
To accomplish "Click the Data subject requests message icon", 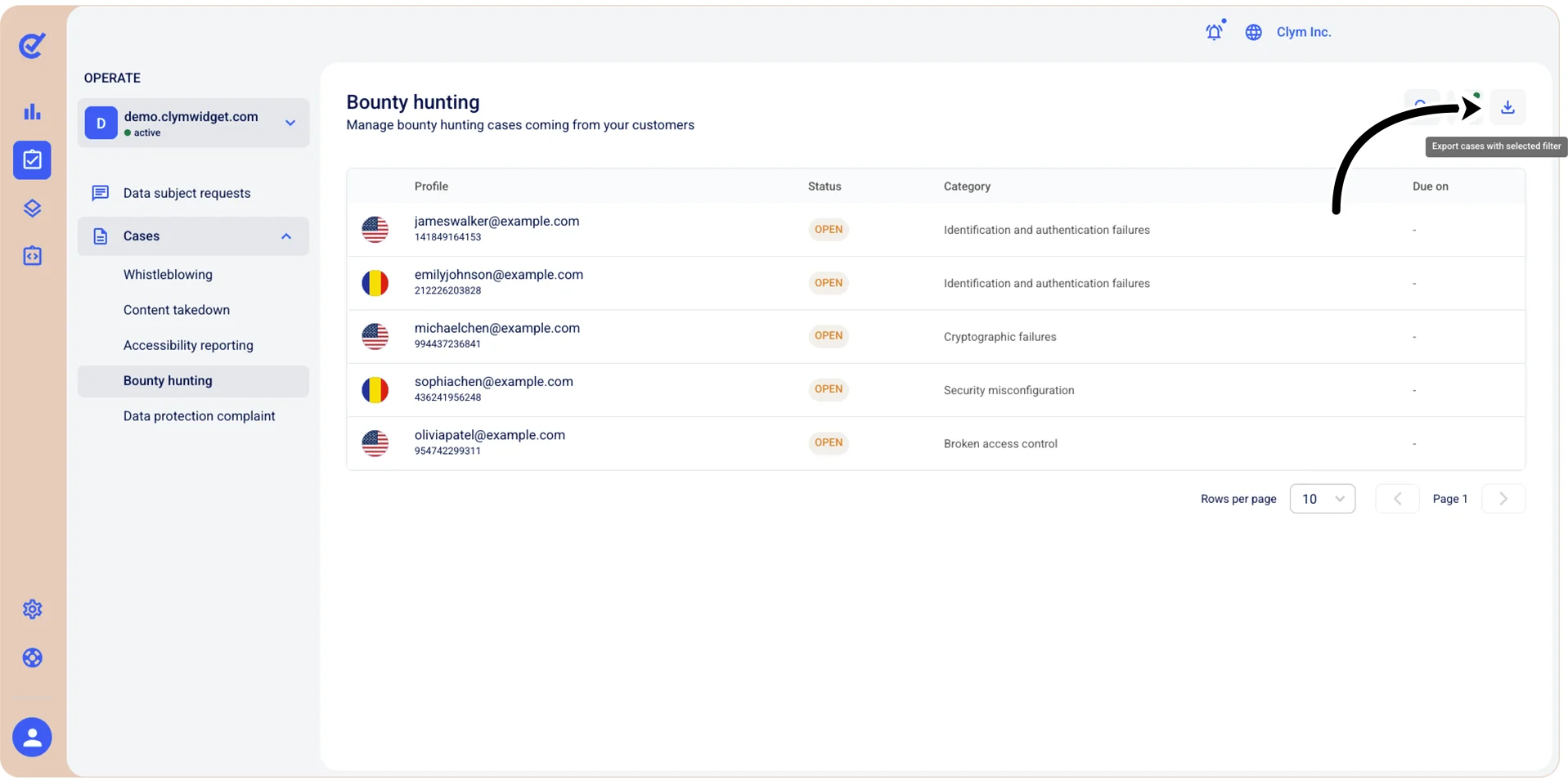I will pyautogui.click(x=100, y=193).
